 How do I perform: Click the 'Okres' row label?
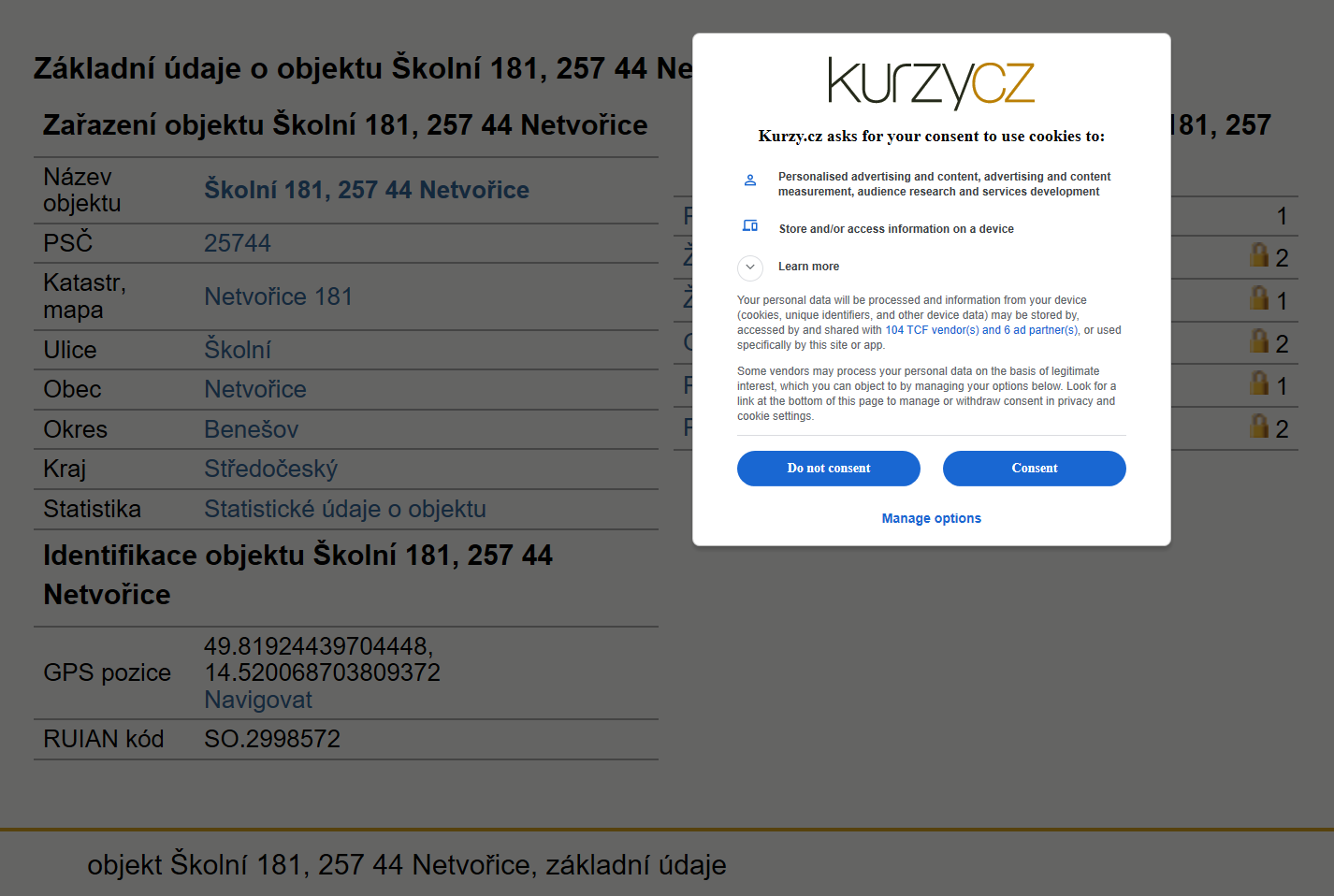(x=76, y=429)
